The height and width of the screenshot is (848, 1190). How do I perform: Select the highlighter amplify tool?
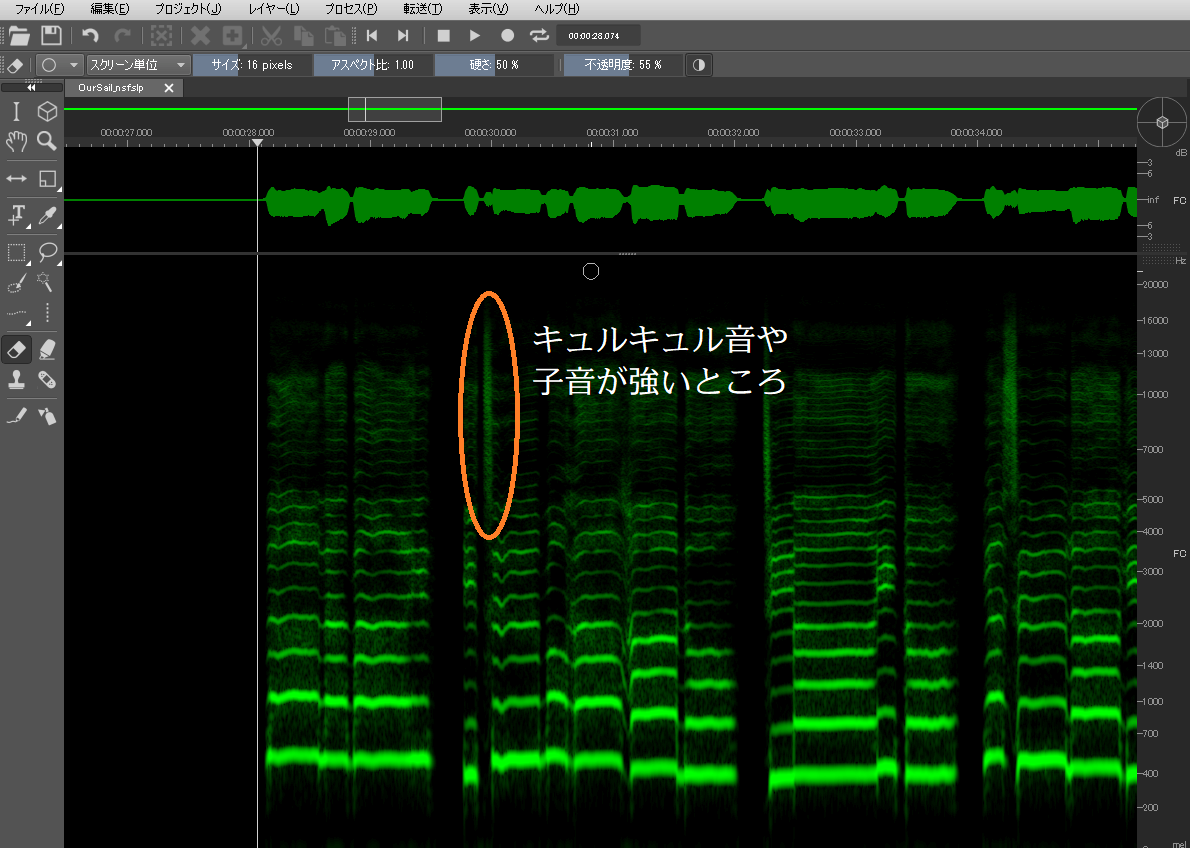click(47, 349)
